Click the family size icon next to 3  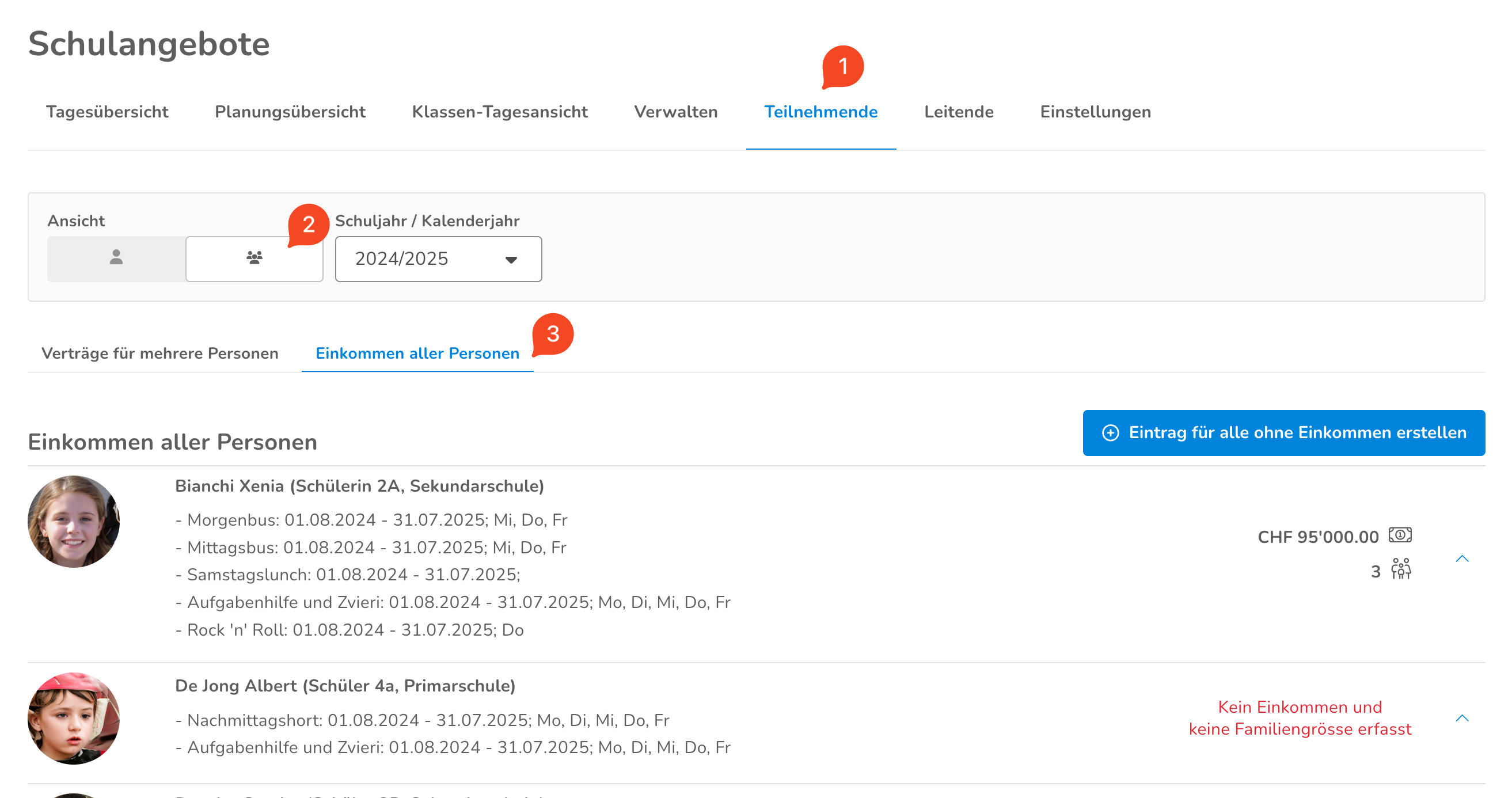(1400, 569)
